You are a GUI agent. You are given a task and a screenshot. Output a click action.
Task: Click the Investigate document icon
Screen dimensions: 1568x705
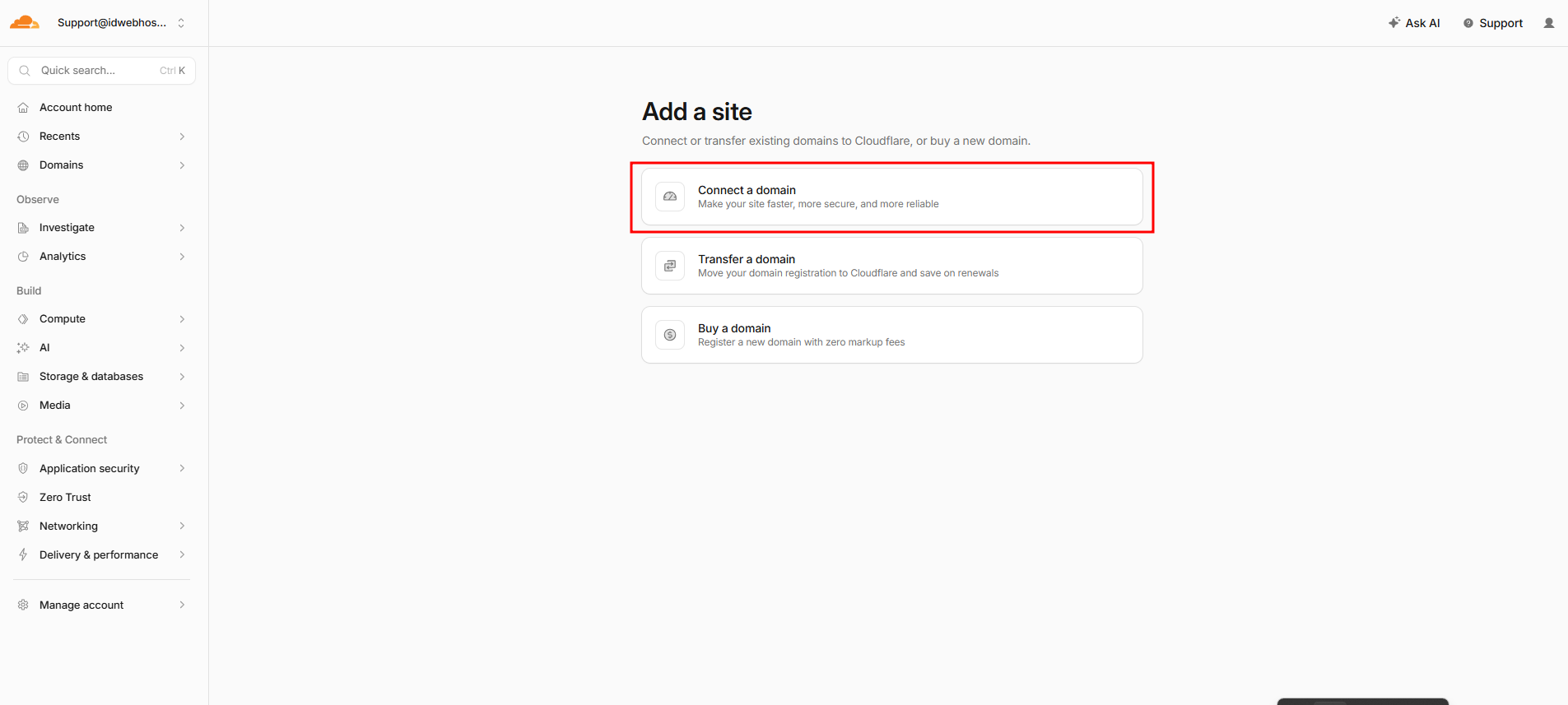[23, 228]
